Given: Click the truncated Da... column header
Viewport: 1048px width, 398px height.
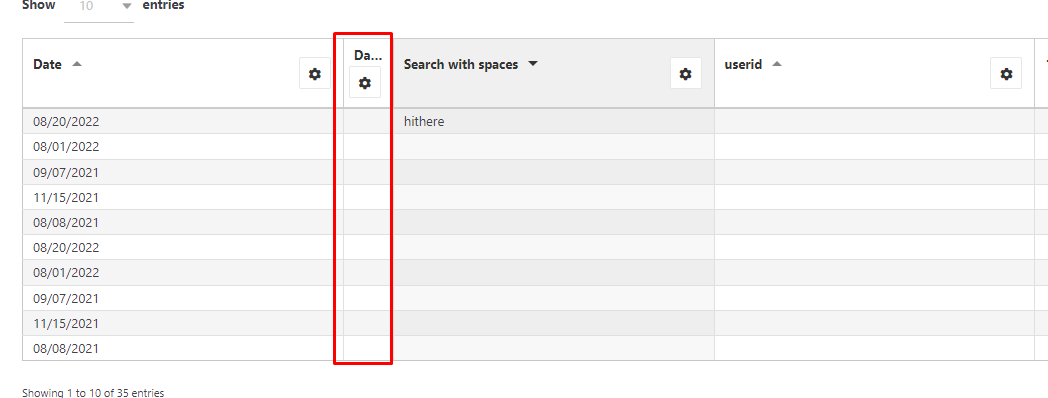Looking at the screenshot, I should click(x=368, y=55).
